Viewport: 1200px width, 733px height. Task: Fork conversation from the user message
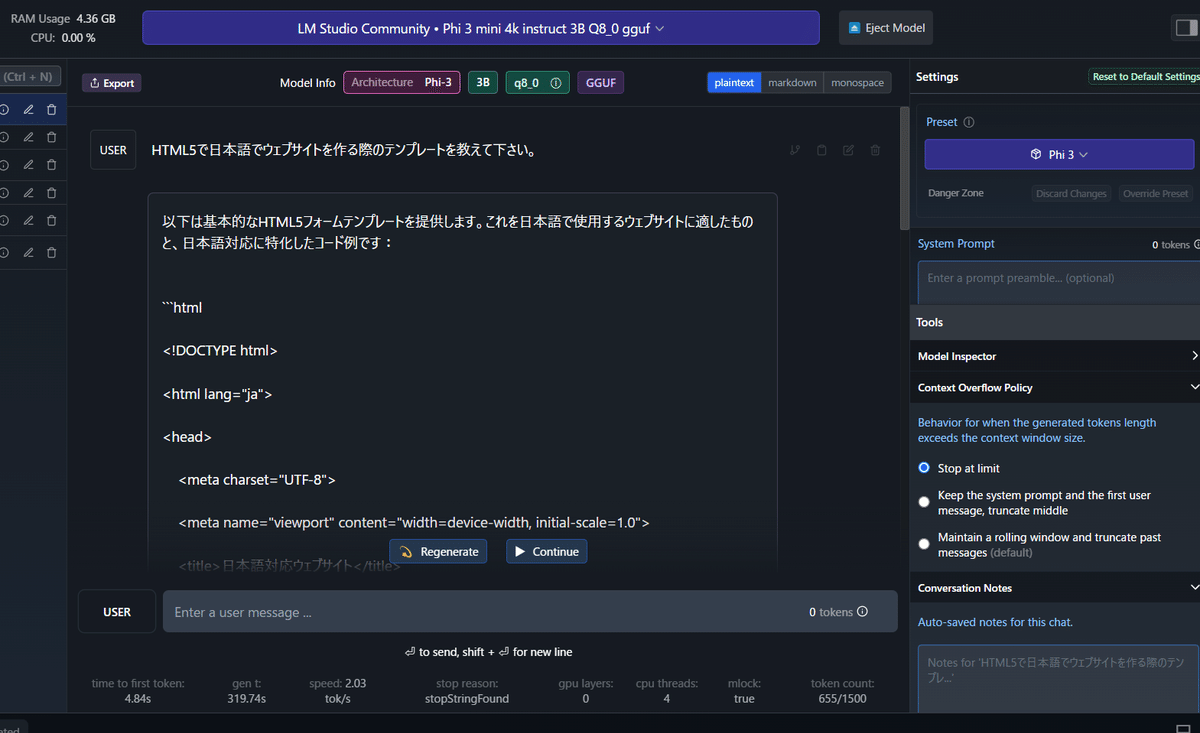coord(795,150)
